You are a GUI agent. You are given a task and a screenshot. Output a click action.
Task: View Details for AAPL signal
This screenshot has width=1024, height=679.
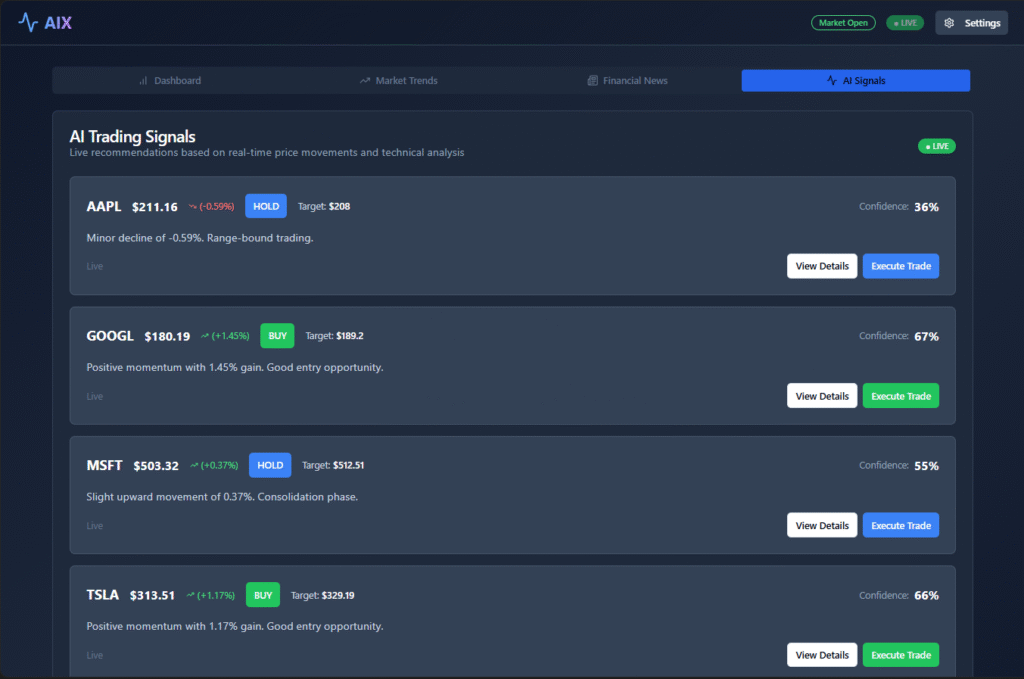coord(822,266)
